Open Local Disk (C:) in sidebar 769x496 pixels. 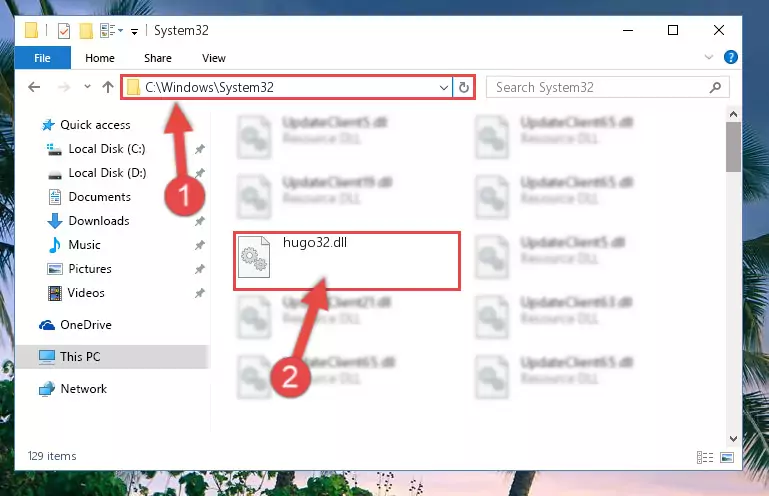pyautogui.click(x=107, y=149)
